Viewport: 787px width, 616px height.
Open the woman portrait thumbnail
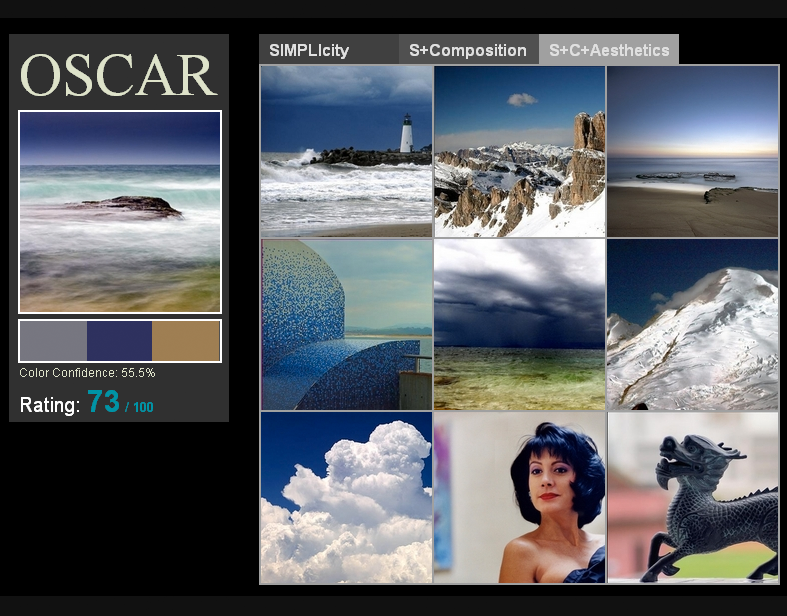(520, 497)
